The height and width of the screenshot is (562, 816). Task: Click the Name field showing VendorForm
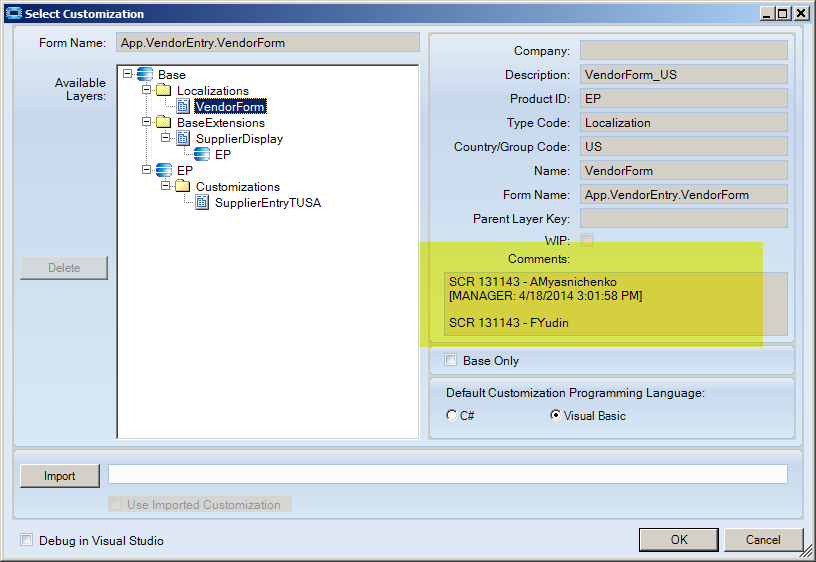684,170
